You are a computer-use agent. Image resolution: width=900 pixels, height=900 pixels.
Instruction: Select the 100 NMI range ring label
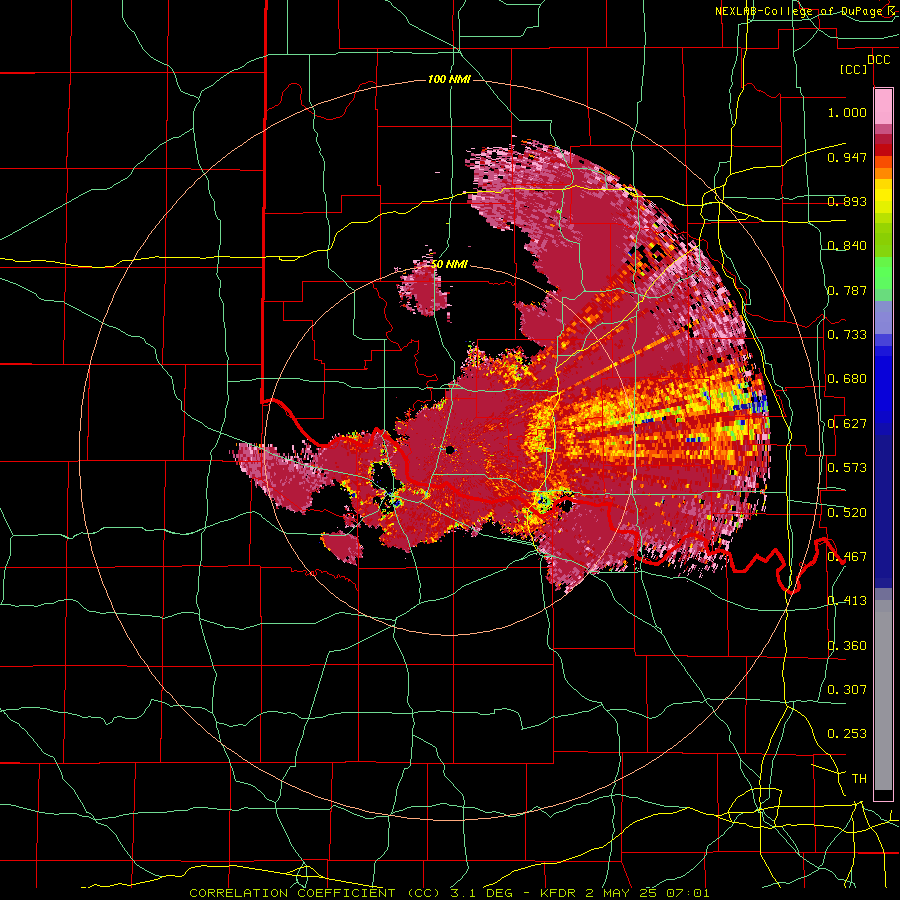coord(449,79)
